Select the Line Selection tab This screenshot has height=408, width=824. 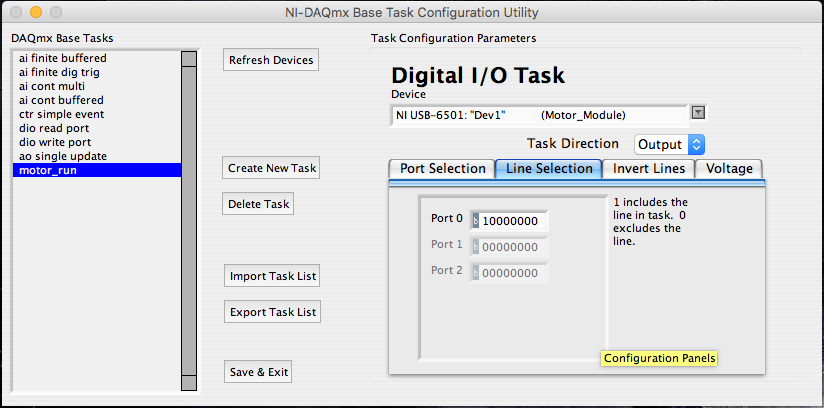point(549,169)
